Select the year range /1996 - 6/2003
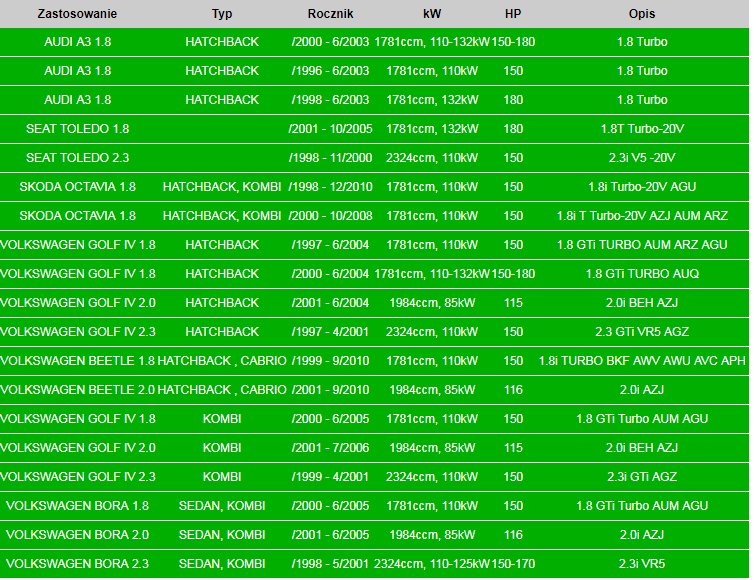 click(330, 71)
